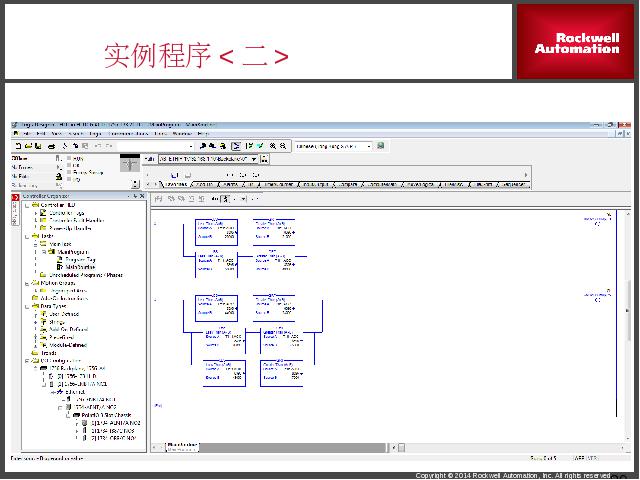Select the Strings data type folder
640x480 pixels.
[57, 322]
